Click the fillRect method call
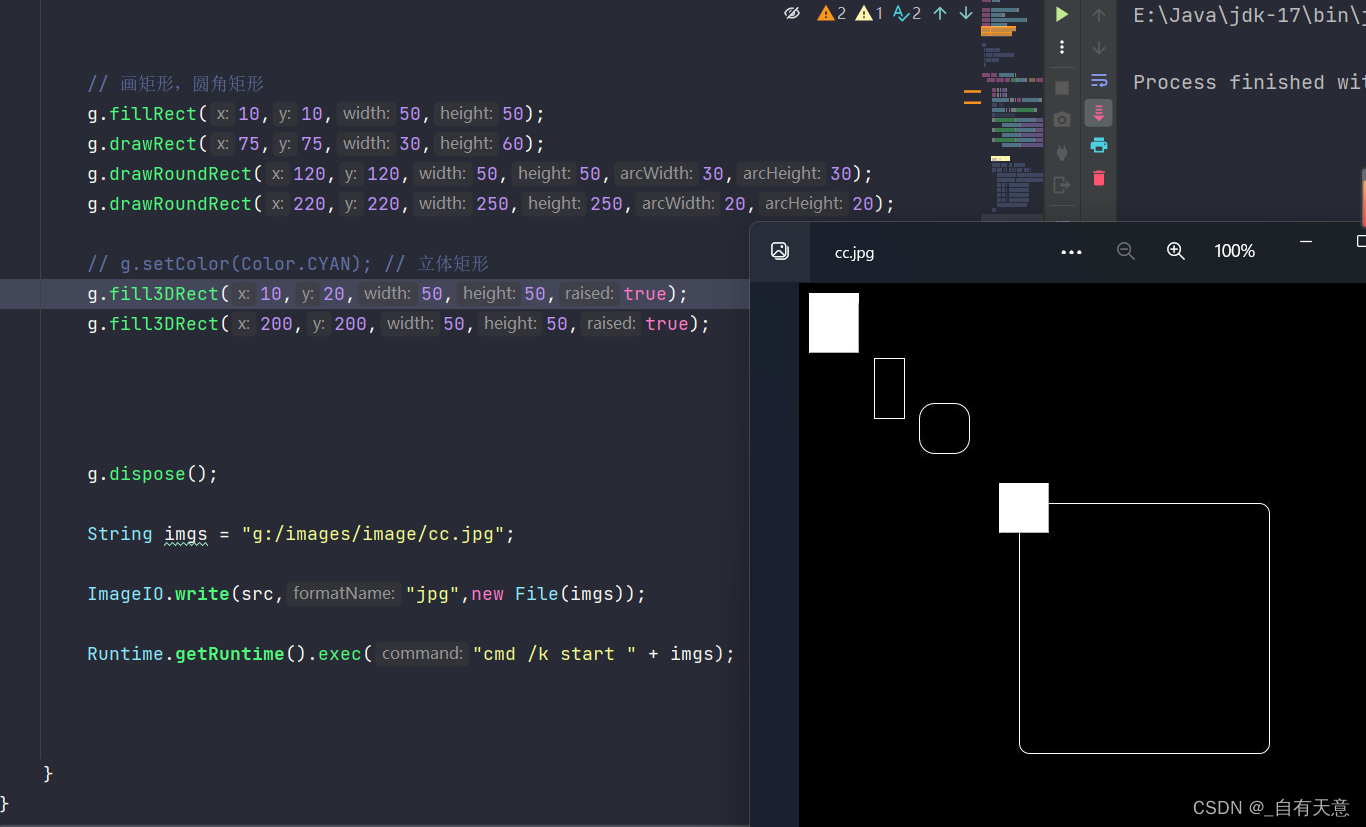Image resolution: width=1366 pixels, height=827 pixels. (x=153, y=114)
